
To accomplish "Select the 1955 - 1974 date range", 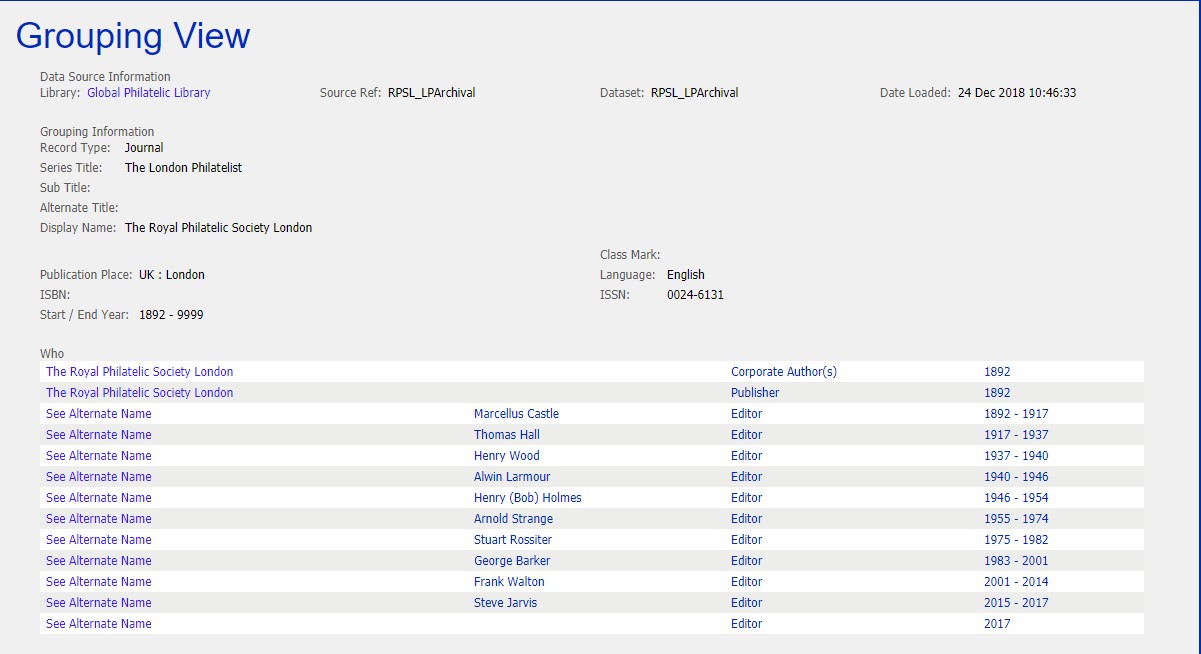I will tap(1016, 519).
